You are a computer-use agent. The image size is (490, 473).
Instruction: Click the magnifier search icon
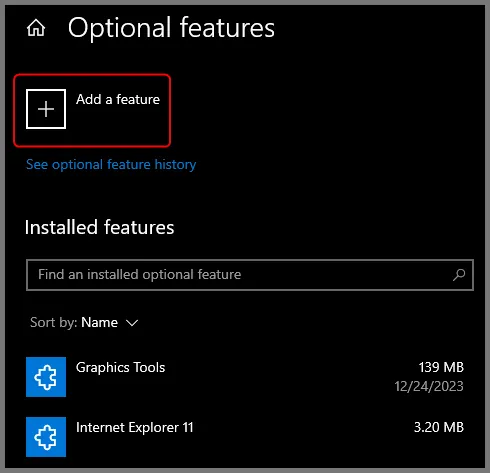[459, 275]
